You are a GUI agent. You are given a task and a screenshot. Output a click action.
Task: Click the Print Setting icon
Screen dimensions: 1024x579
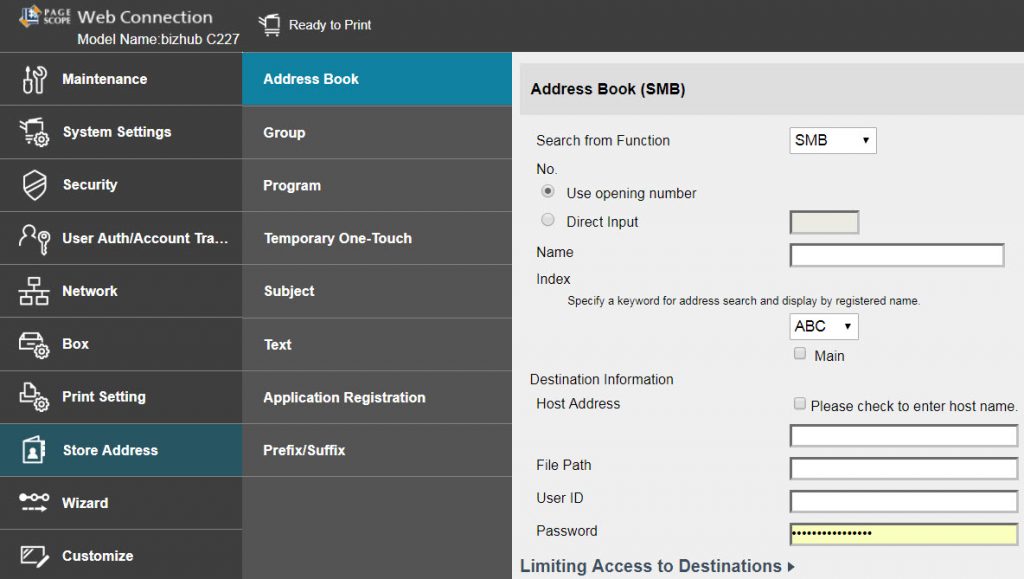click(x=34, y=397)
